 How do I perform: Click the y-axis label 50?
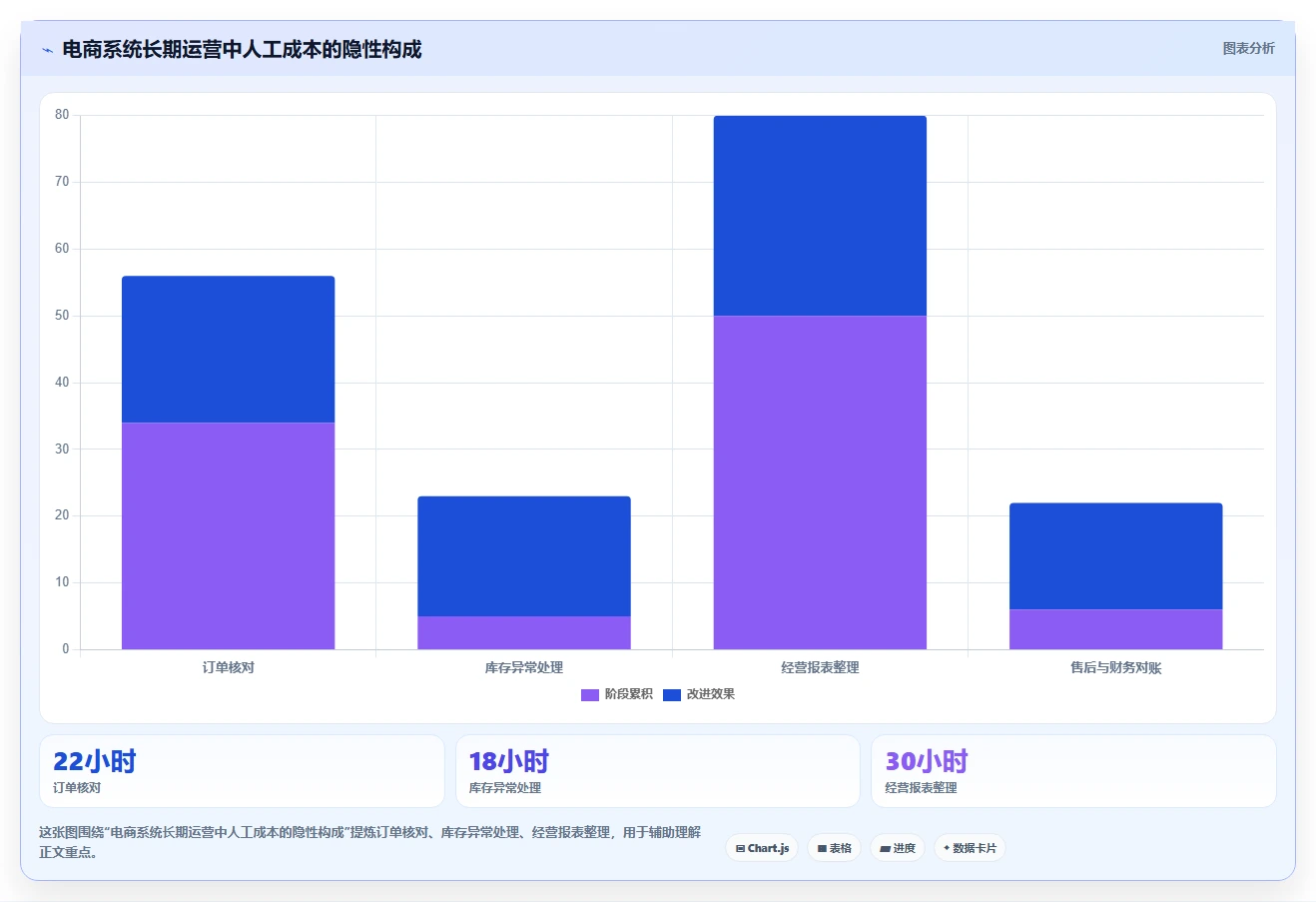click(62, 316)
